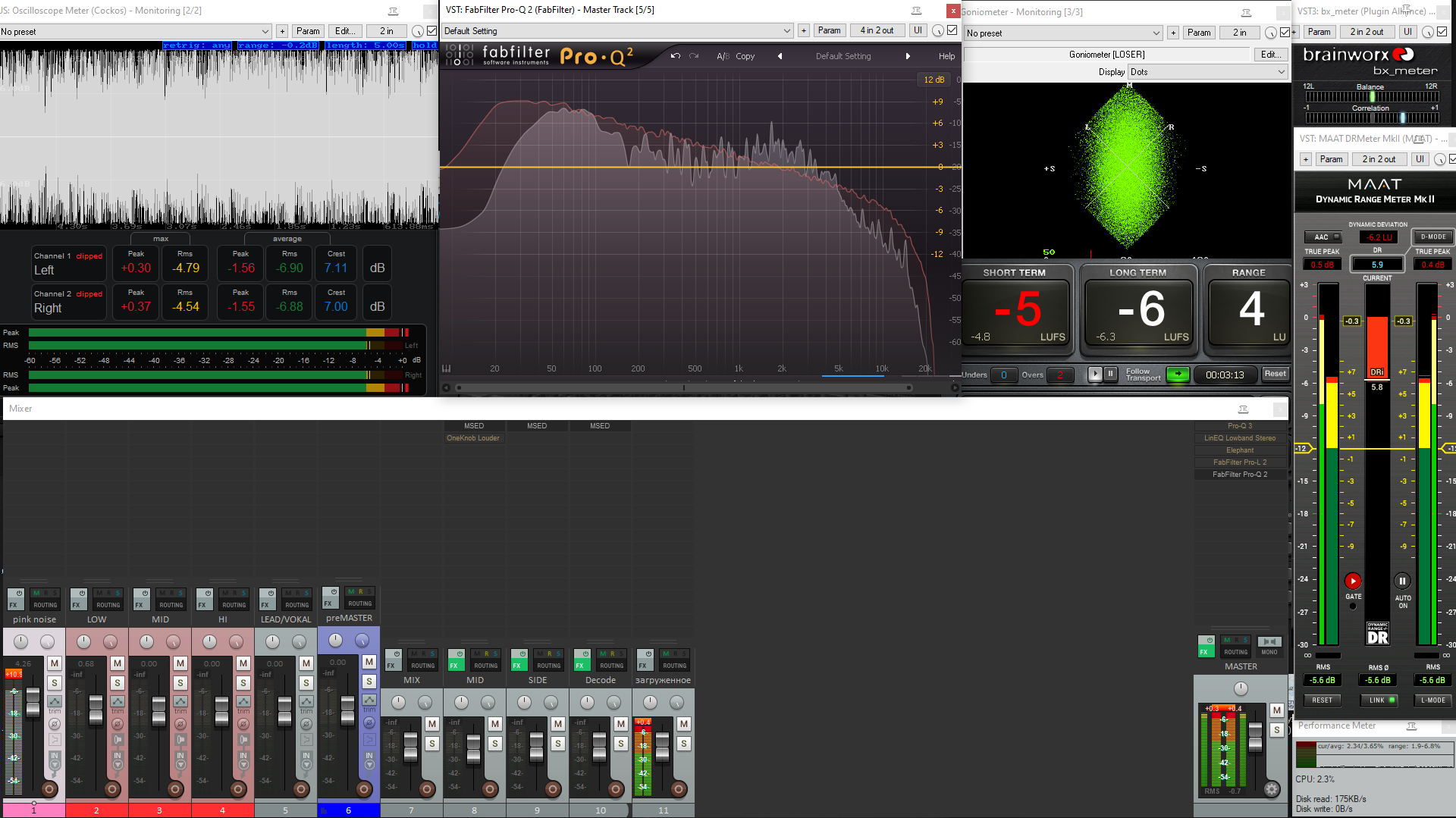Image resolution: width=1456 pixels, height=818 pixels.
Task: Undo in FabFilter Pro-Q 2
Action: coord(675,56)
